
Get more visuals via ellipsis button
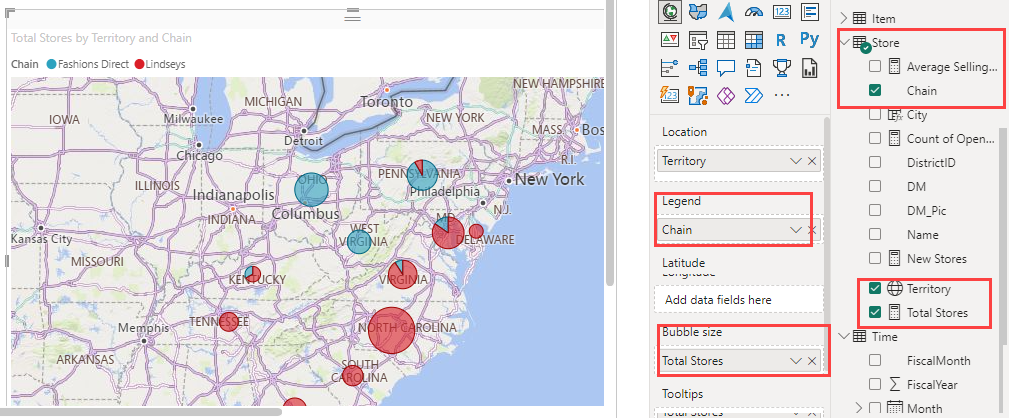click(782, 95)
